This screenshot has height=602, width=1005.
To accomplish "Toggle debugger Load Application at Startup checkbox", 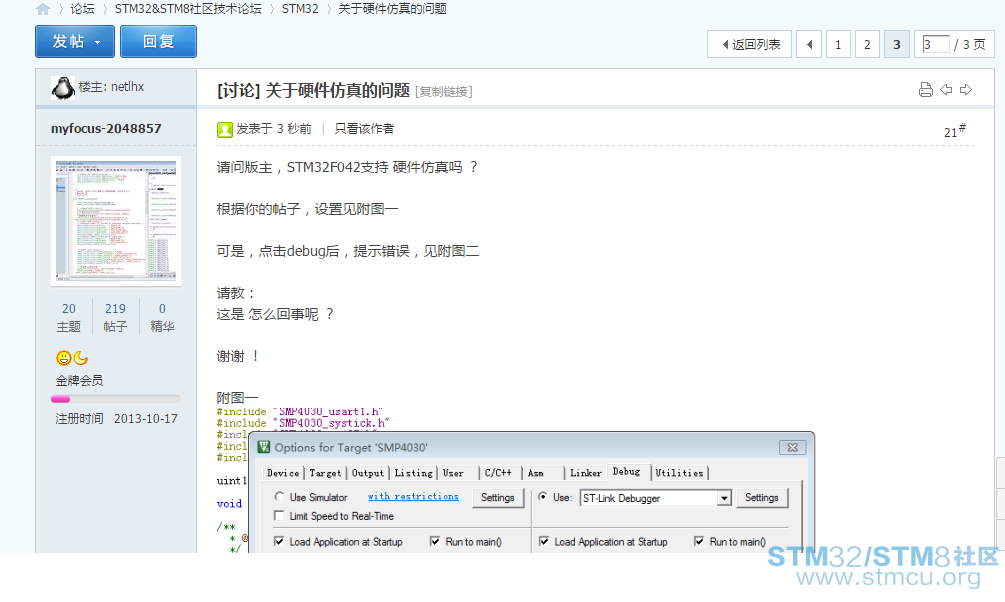I will [544, 541].
